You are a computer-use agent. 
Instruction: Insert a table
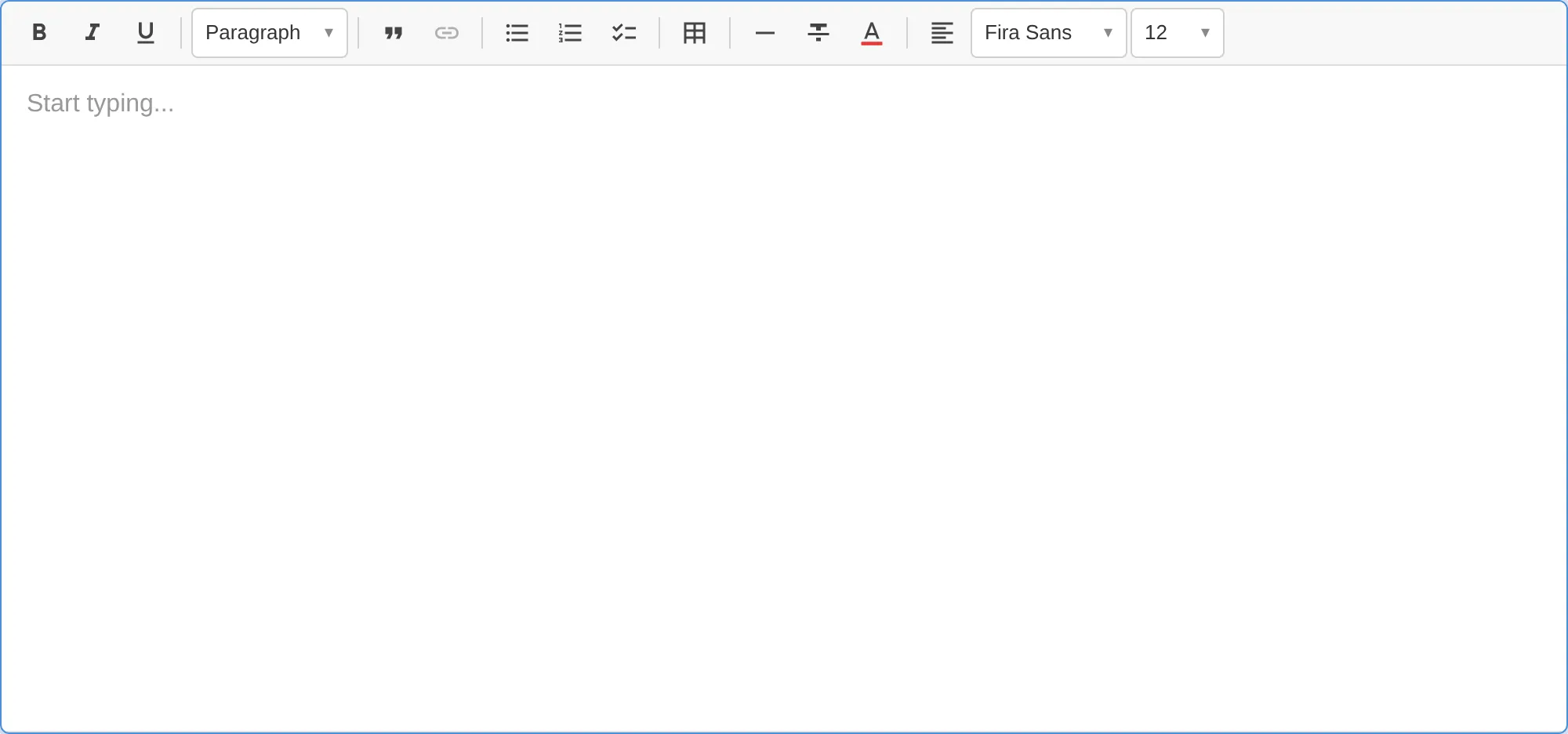[694, 33]
